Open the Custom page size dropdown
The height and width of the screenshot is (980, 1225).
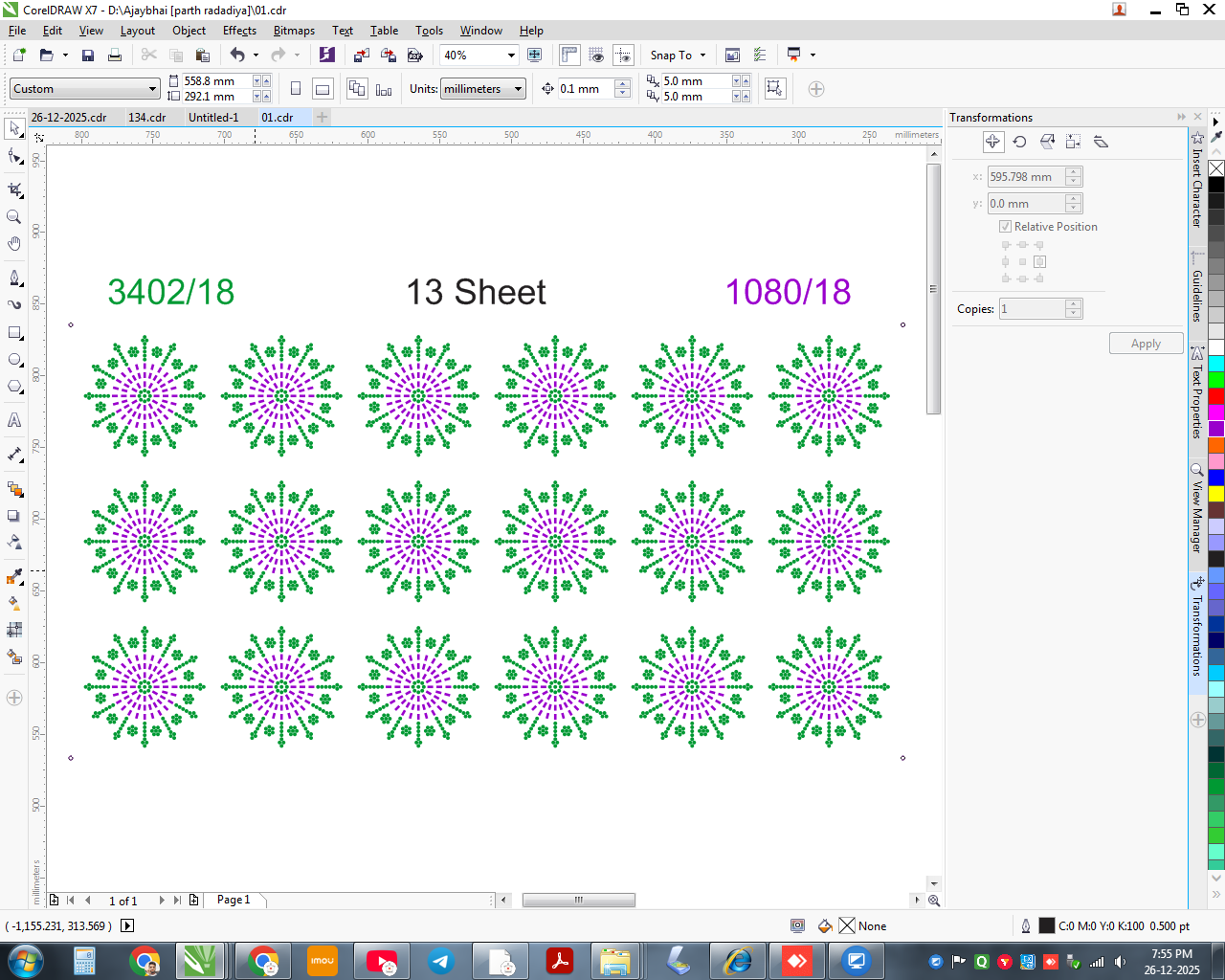point(152,89)
